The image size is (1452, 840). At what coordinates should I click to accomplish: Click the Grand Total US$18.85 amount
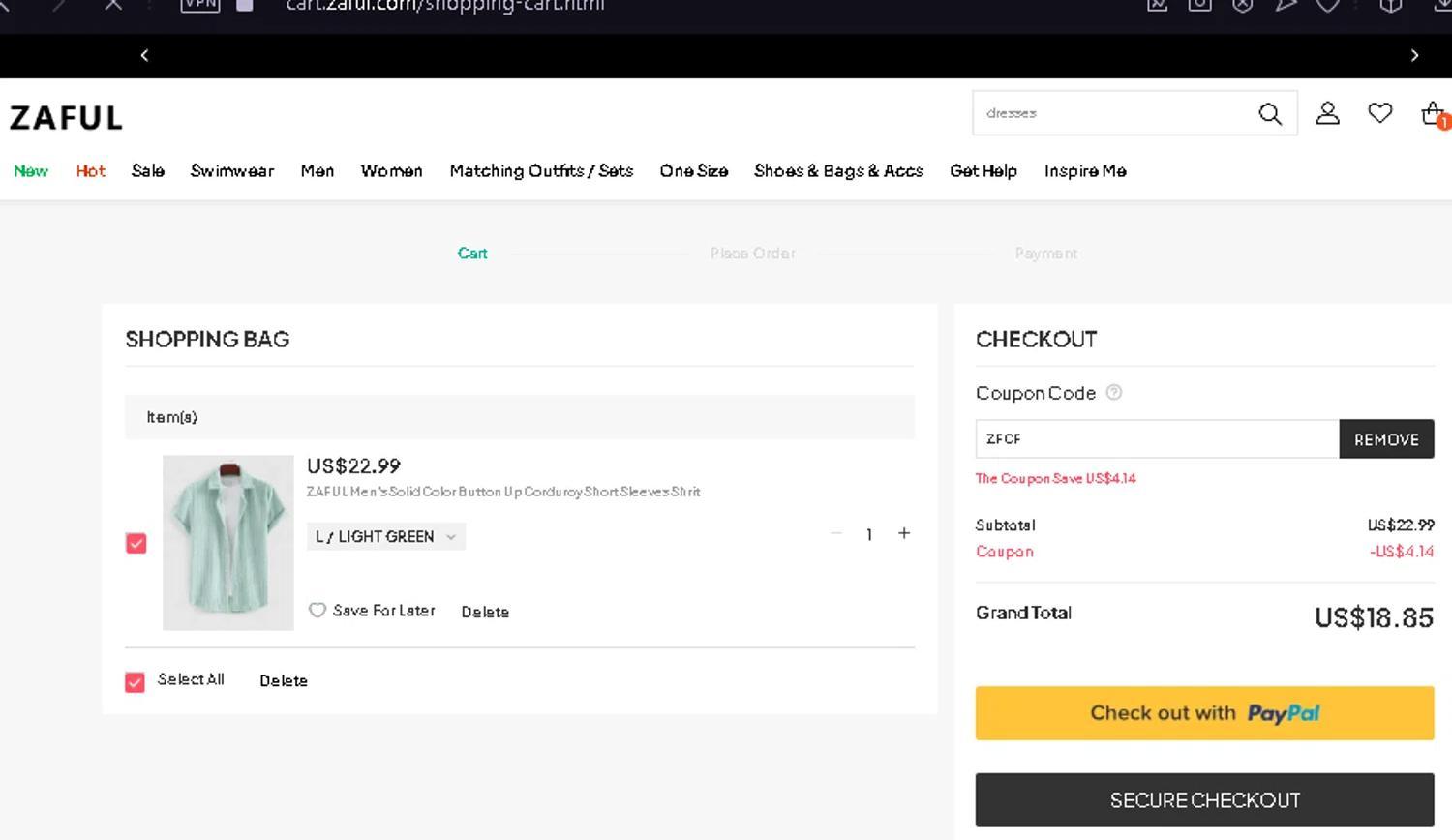point(1374,617)
